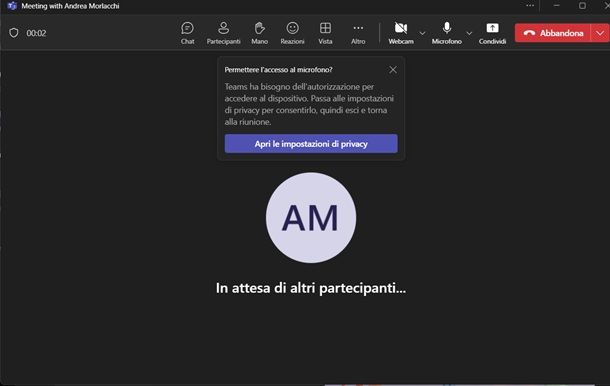Dismiss the microphone permission popup

pos(393,70)
